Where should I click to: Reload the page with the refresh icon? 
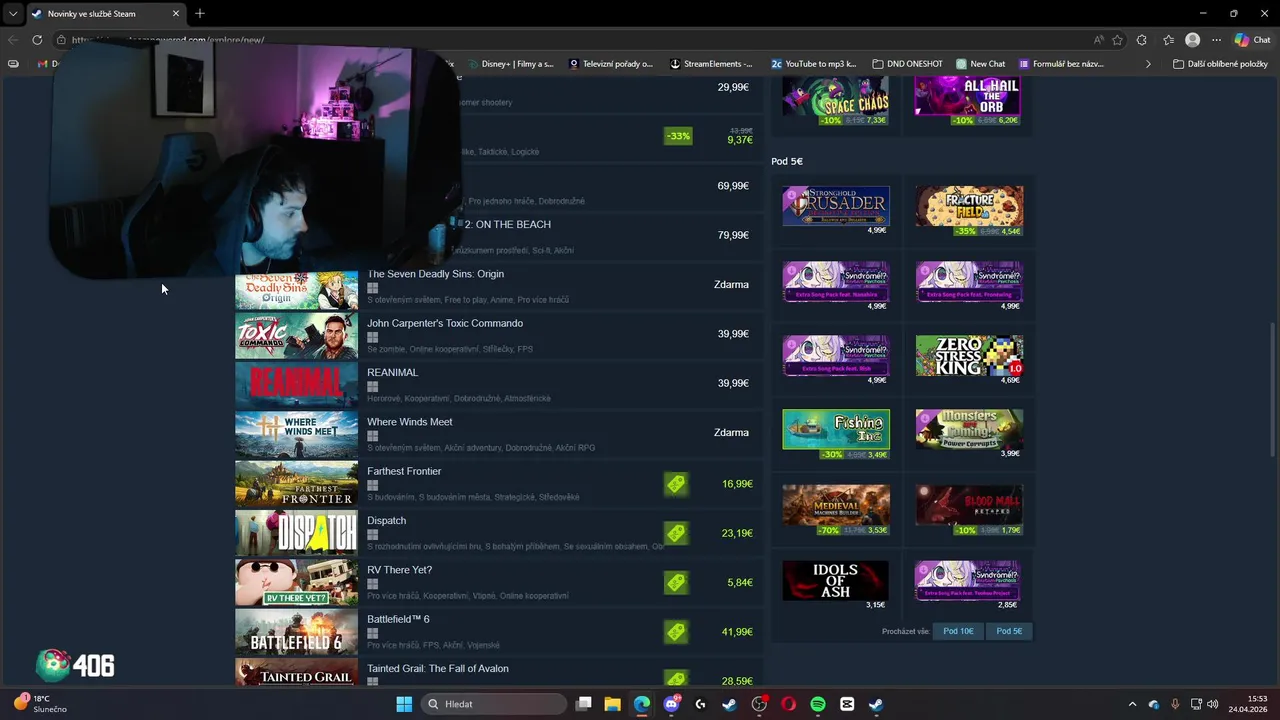(x=37, y=40)
